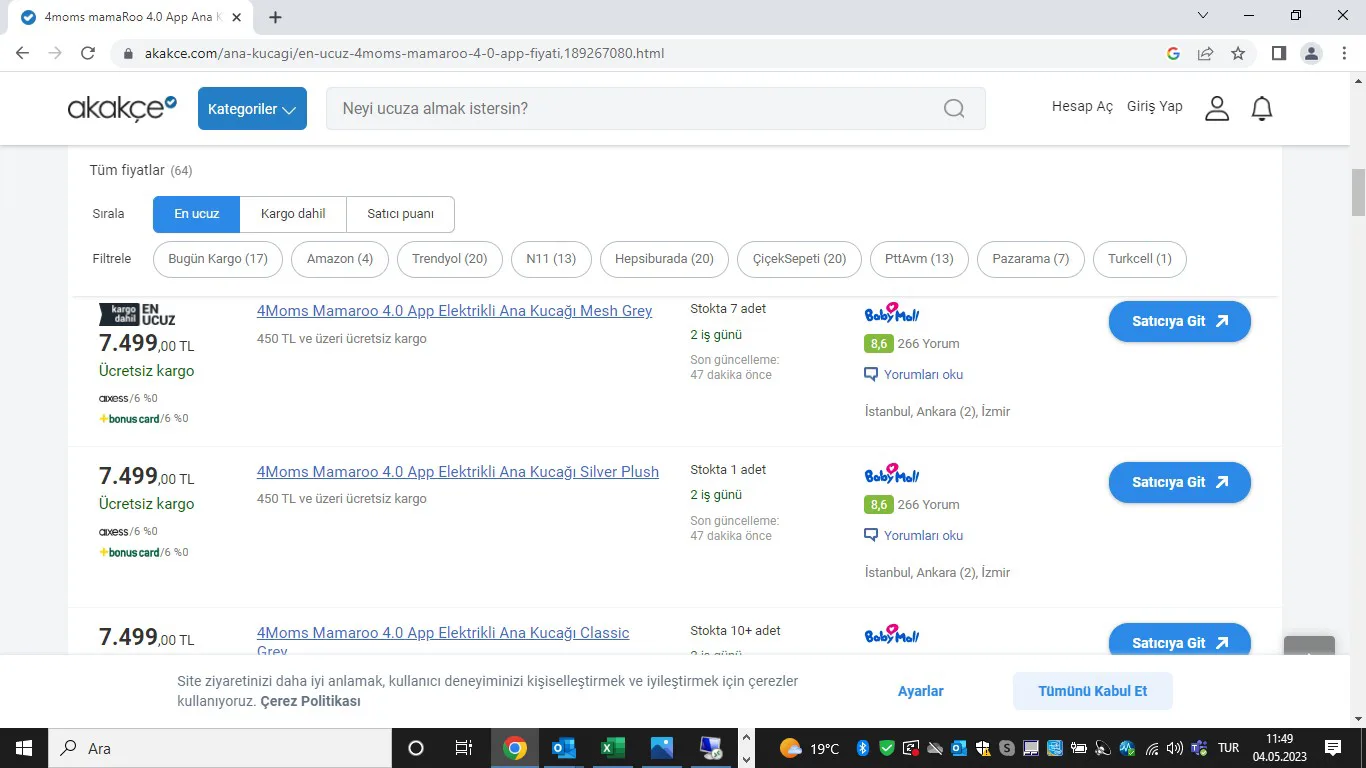Enable the 'Hepsiburada (20)' filter
Screen dimensions: 1366x768
click(x=664, y=259)
